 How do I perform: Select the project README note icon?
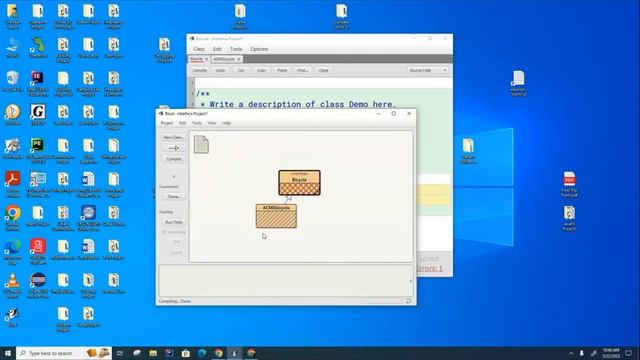click(x=201, y=144)
